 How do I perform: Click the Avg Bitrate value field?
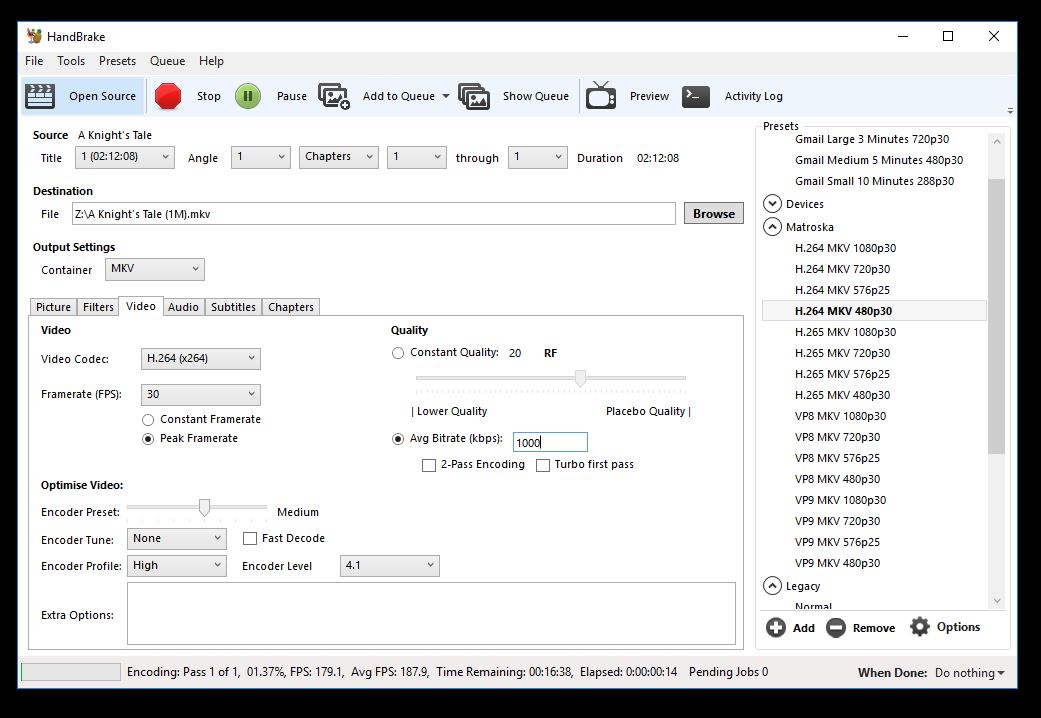(550, 442)
